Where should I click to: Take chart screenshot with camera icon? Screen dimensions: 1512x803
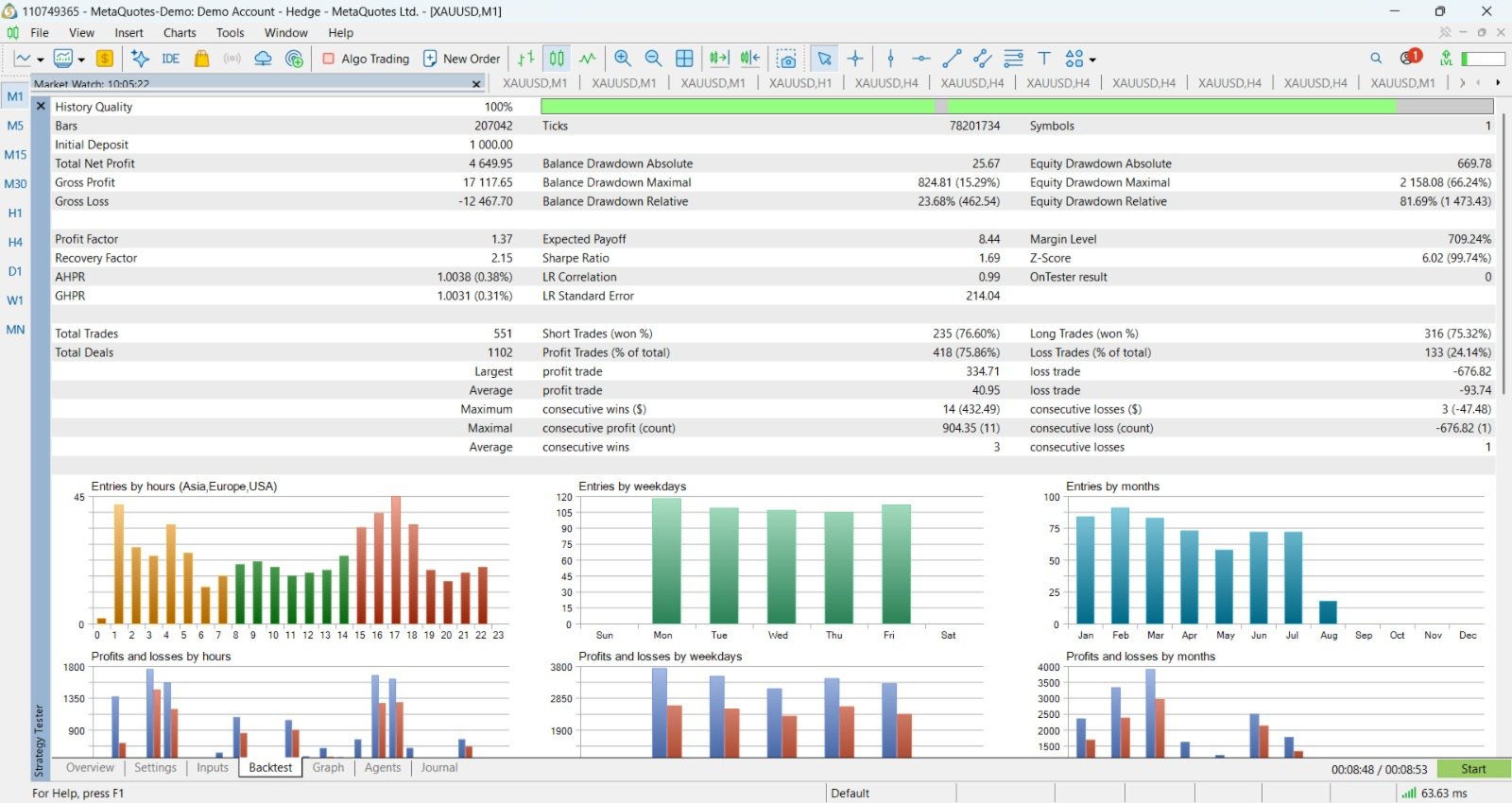pos(786,59)
